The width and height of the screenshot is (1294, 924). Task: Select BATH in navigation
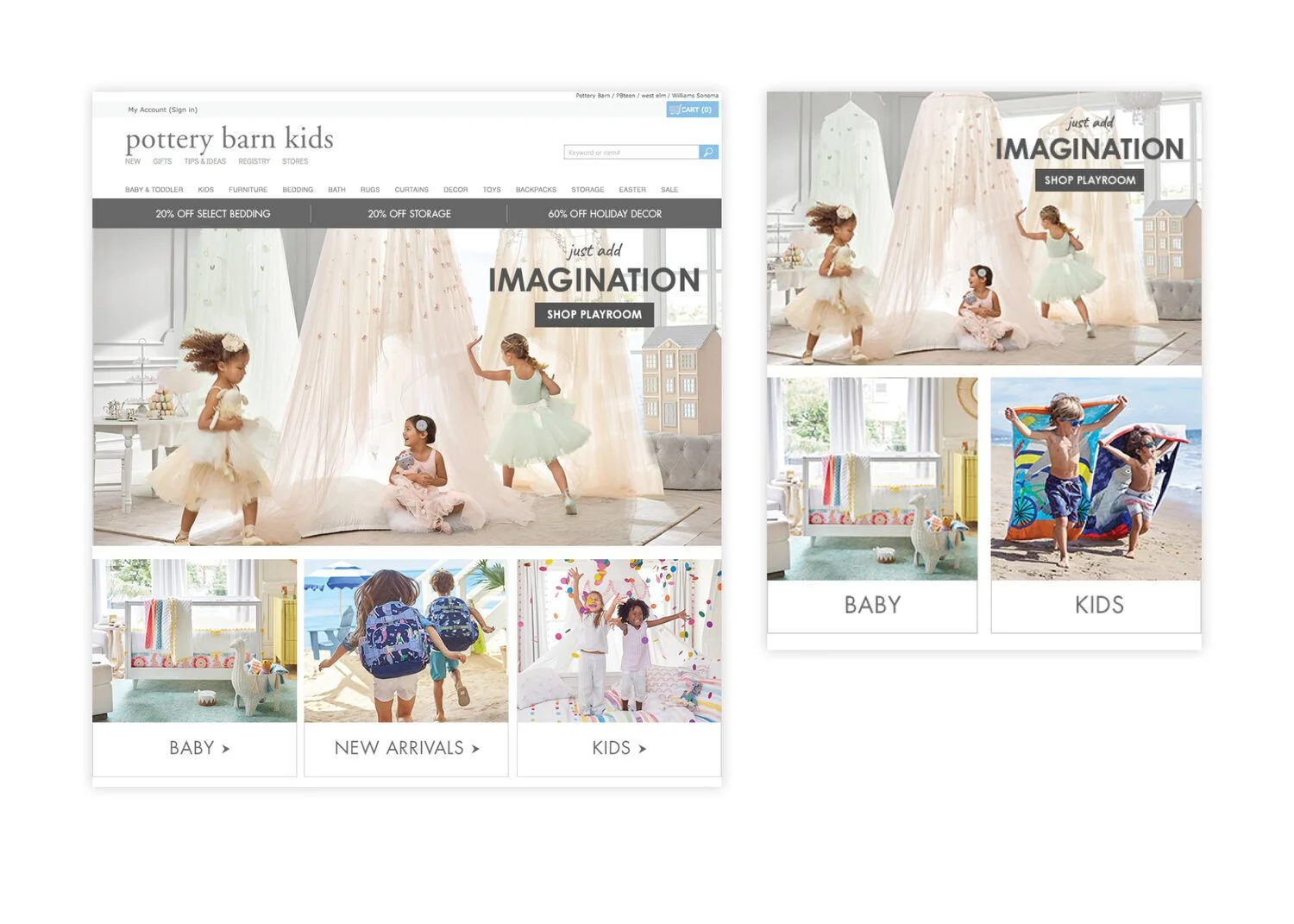(336, 190)
